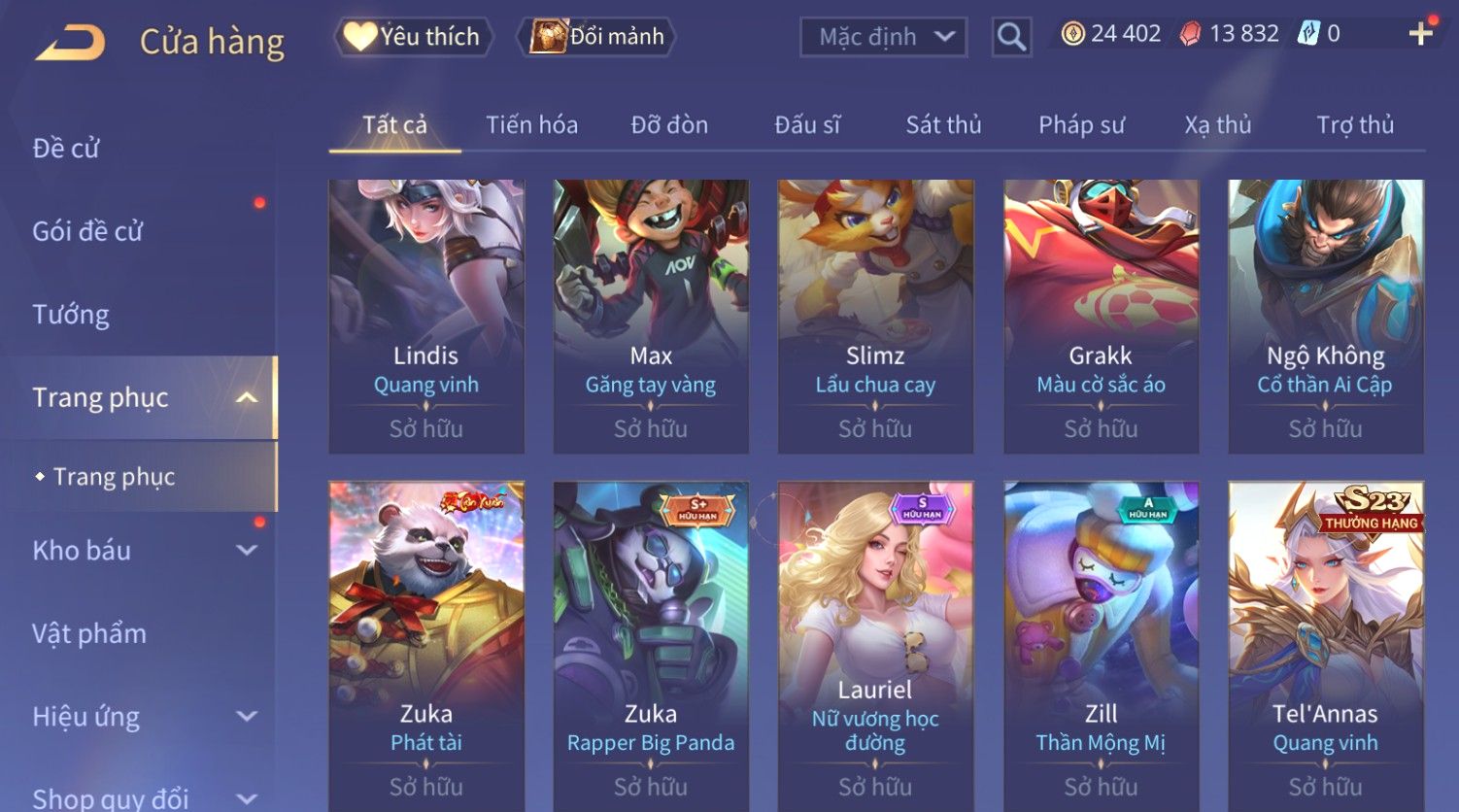This screenshot has width=1459, height=812.
Task: Open the search magnifier icon
Action: point(1011,38)
